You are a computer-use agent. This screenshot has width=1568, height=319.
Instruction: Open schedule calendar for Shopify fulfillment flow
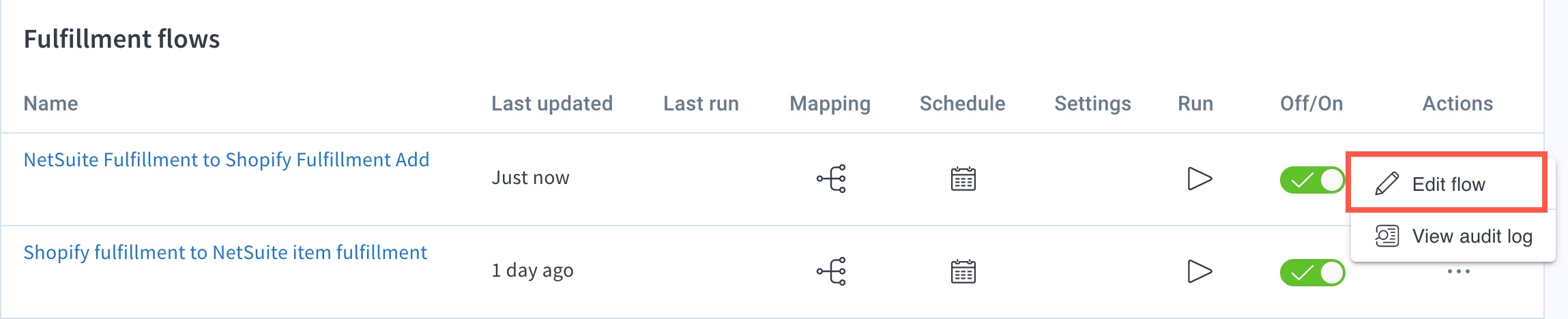coord(963,271)
